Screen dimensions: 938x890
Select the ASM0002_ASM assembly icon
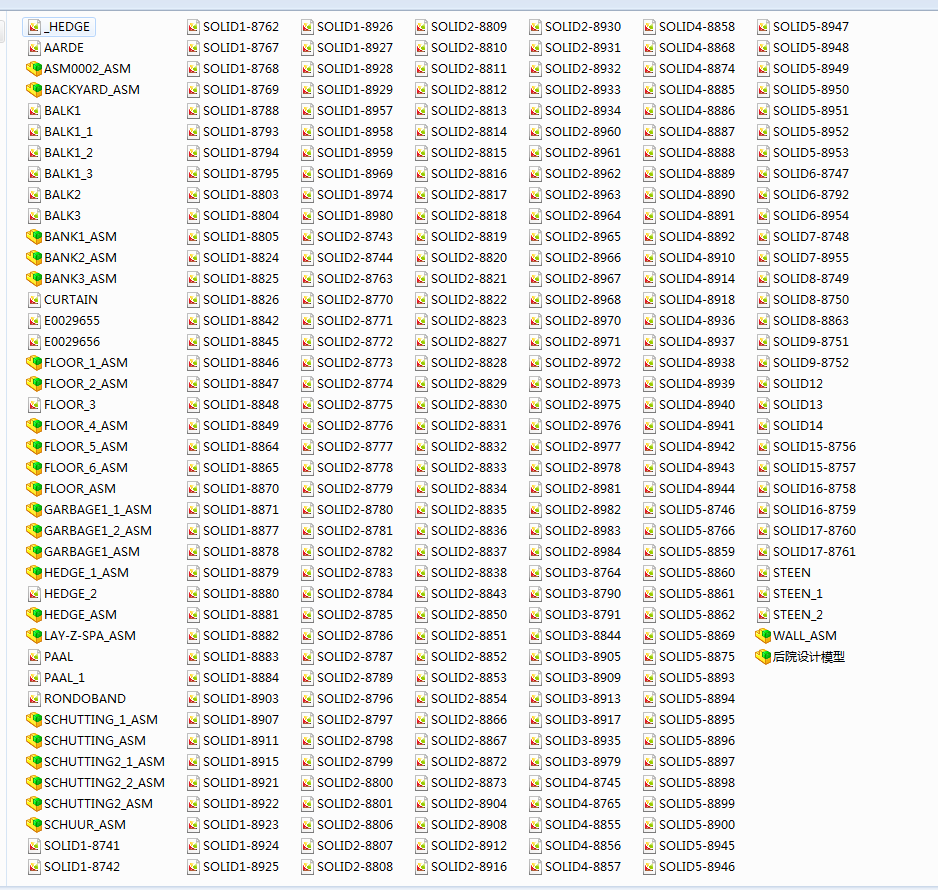34,69
